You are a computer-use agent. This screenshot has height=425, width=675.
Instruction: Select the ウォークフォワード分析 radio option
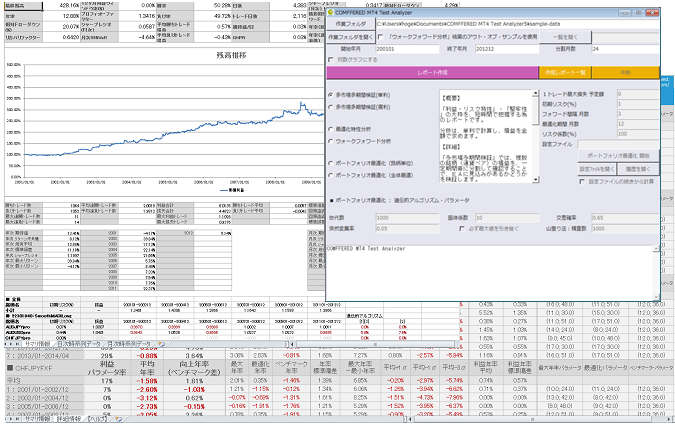coord(331,141)
